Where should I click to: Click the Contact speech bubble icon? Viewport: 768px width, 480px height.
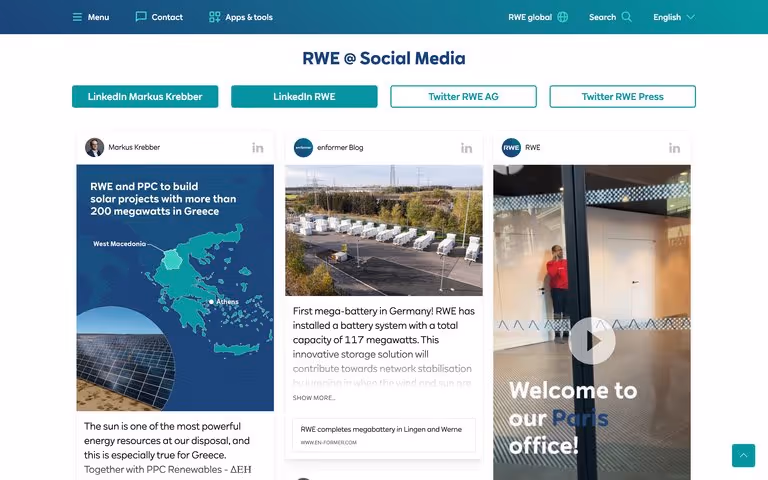(141, 17)
